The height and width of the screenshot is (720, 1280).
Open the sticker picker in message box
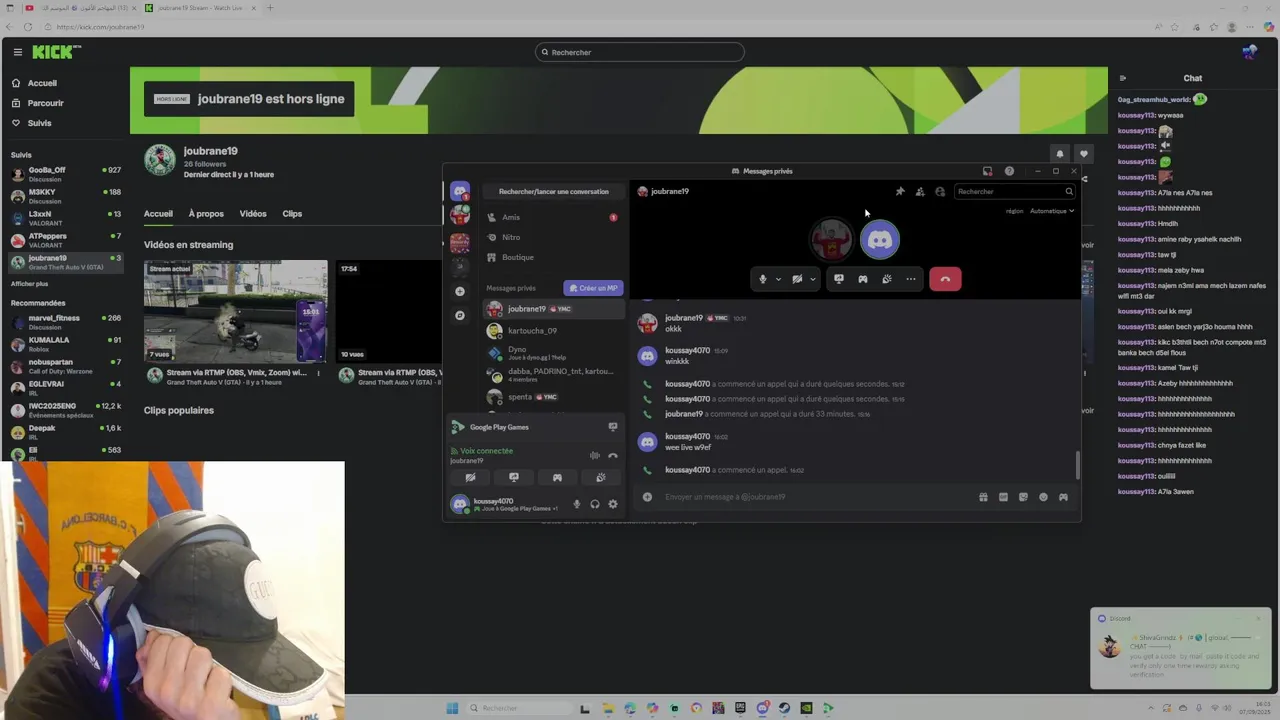point(1023,497)
